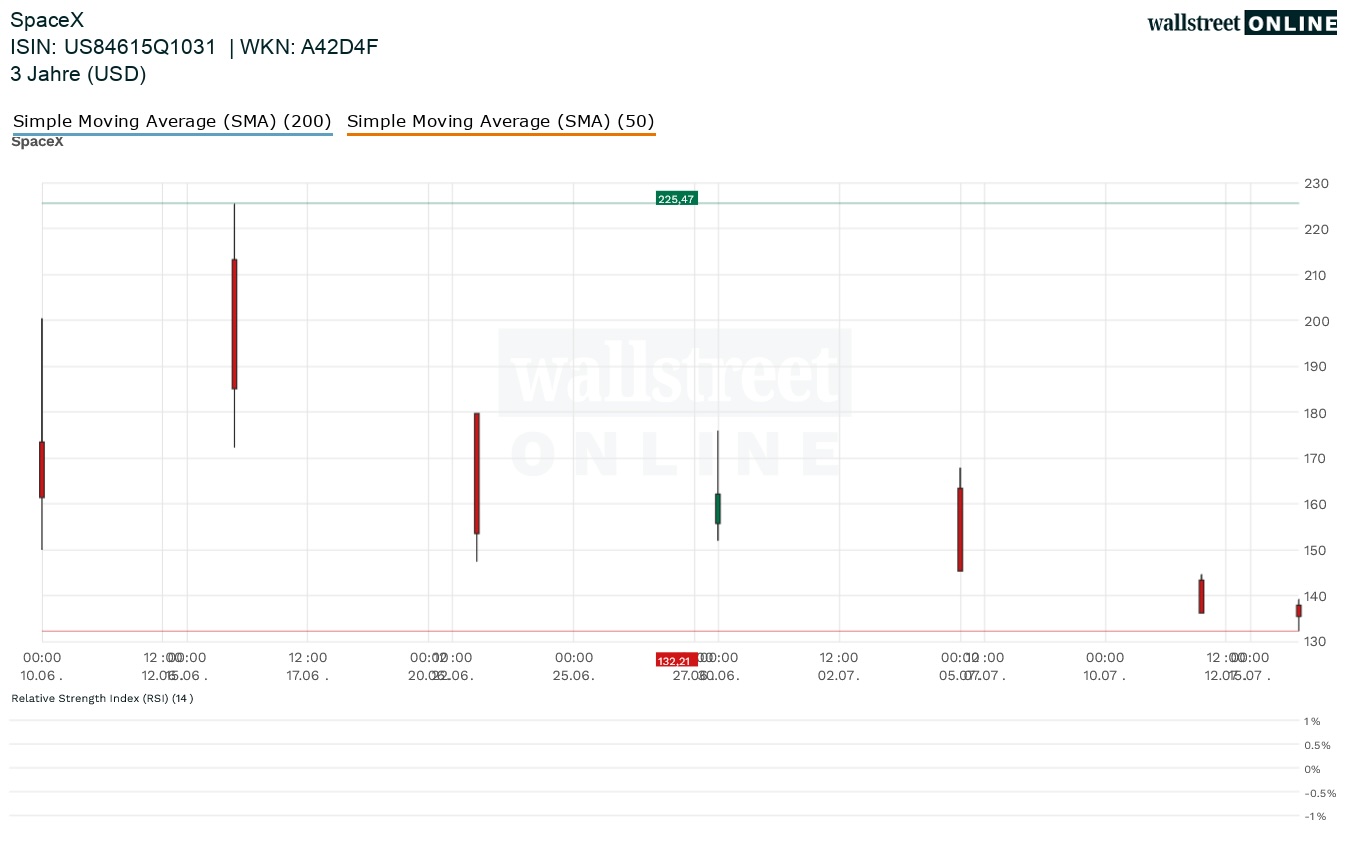Select the last candlestick at the right edge
1349x843 pixels.
[x=1299, y=612]
